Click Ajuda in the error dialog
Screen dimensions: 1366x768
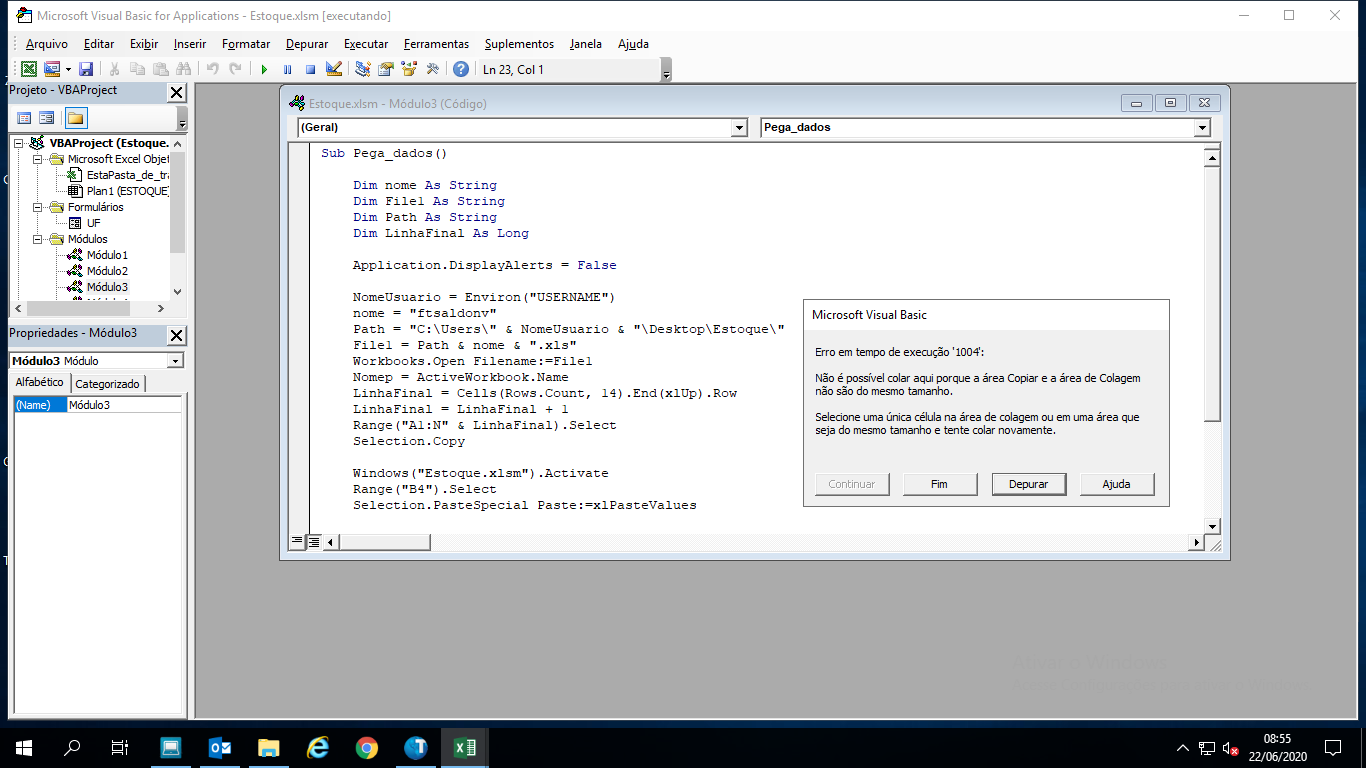coord(1116,484)
